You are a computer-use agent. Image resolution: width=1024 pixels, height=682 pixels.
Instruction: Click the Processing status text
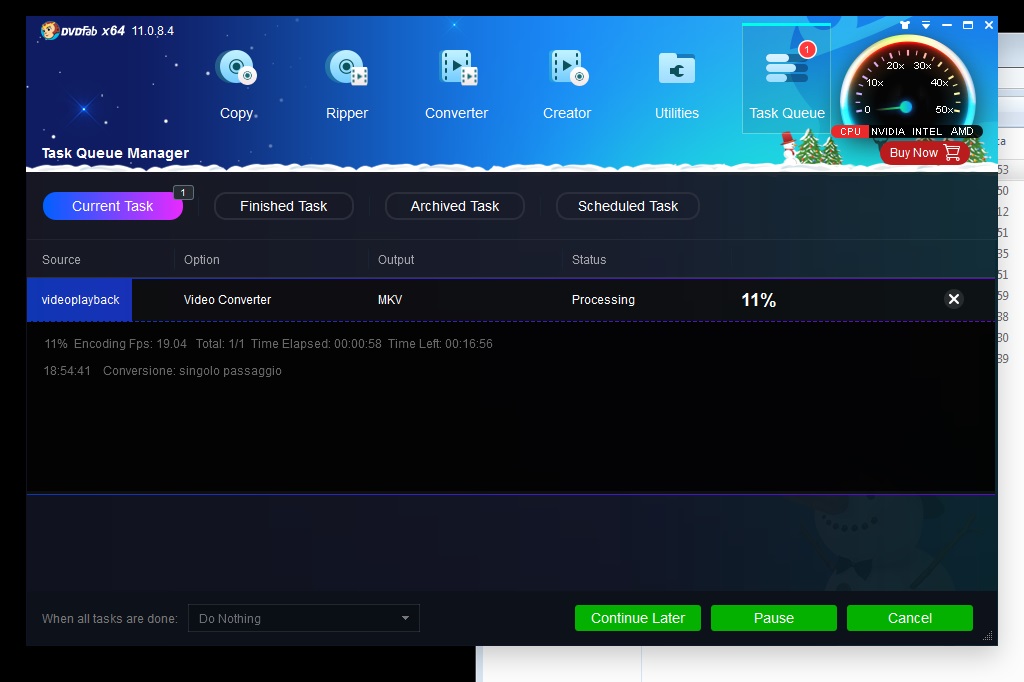(x=603, y=300)
